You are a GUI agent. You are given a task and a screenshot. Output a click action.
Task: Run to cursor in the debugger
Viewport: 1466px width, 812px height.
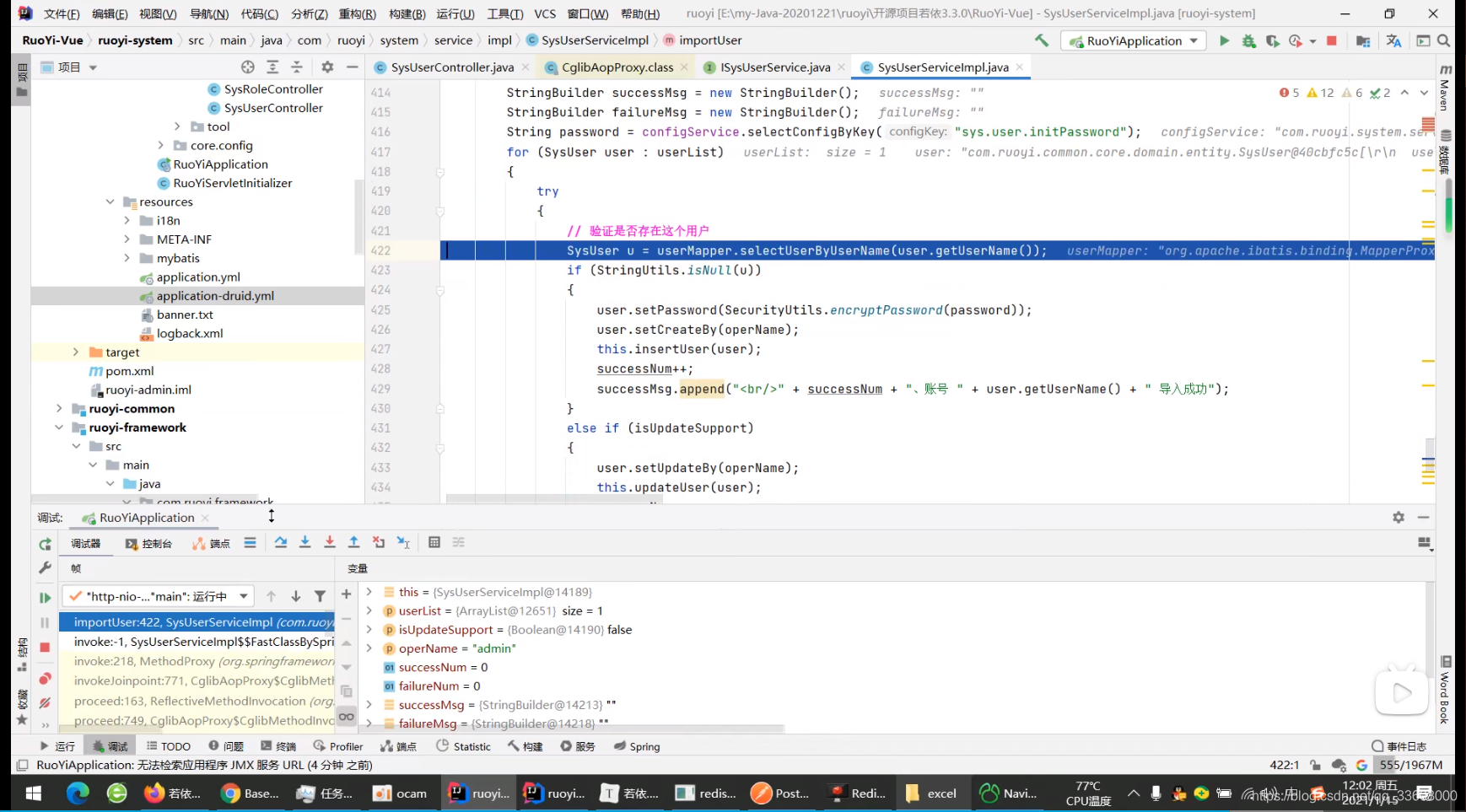pyautogui.click(x=404, y=542)
